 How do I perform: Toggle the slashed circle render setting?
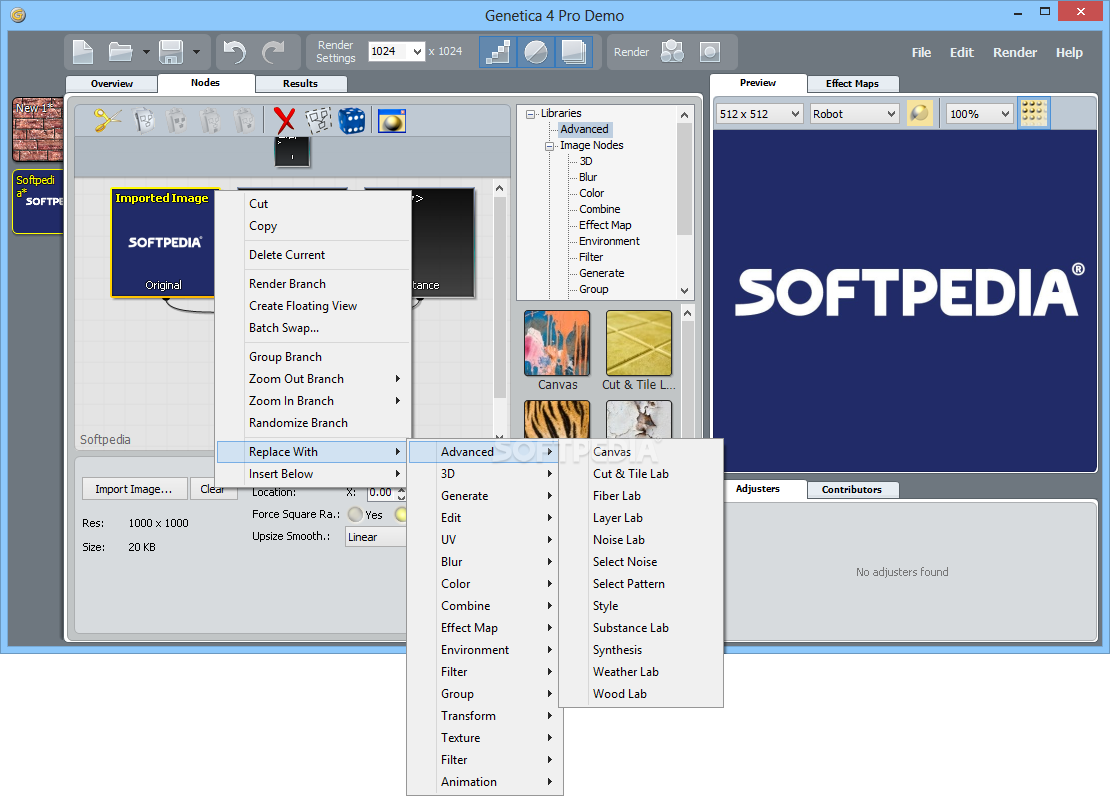click(536, 52)
